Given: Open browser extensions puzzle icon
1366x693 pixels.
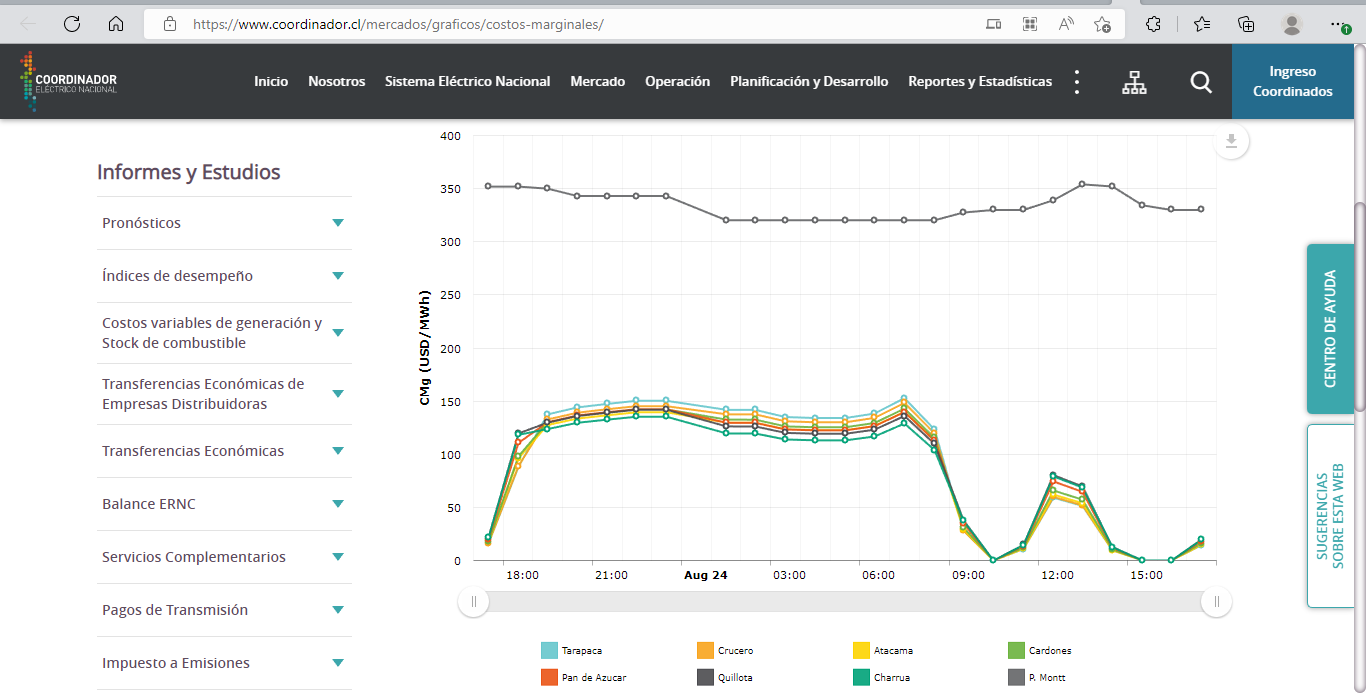Looking at the screenshot, I should coord(1153,24).
